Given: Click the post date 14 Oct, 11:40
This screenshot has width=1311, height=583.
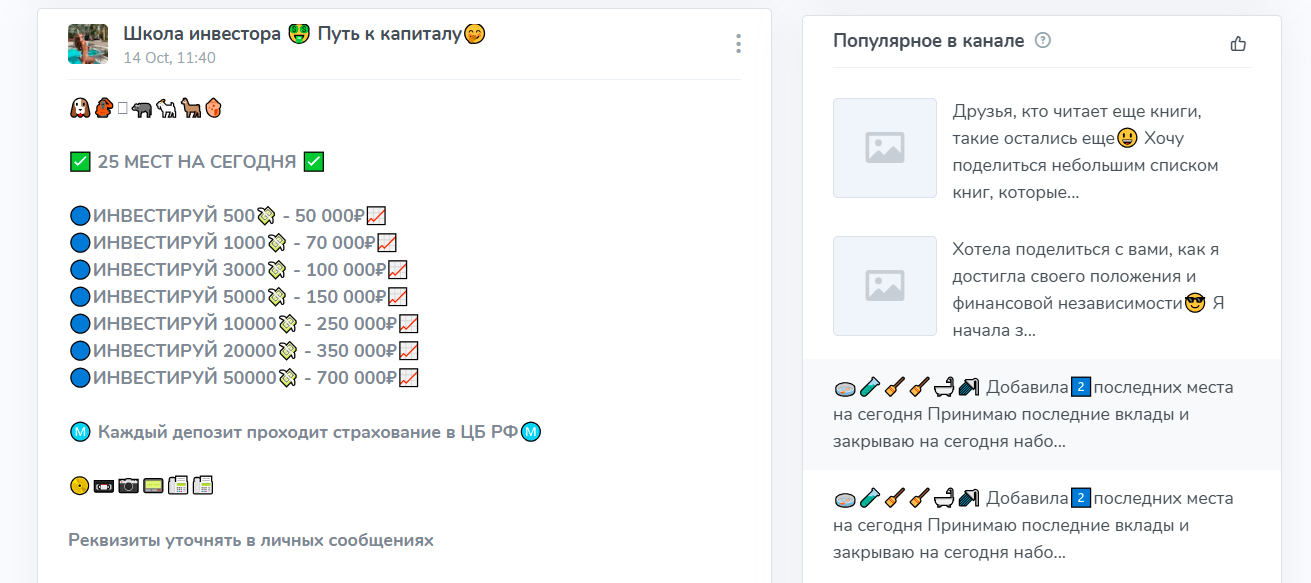Looking at the screenshot, I should [x=169, y=58].
